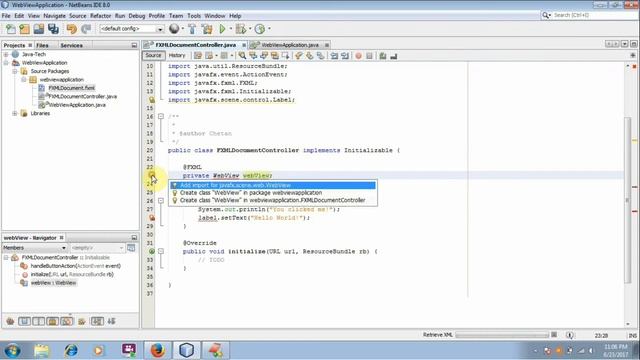640x360 pixels.
Task: Open the Refactor menu
Action: pyautogui.click(x=100, y=16)
